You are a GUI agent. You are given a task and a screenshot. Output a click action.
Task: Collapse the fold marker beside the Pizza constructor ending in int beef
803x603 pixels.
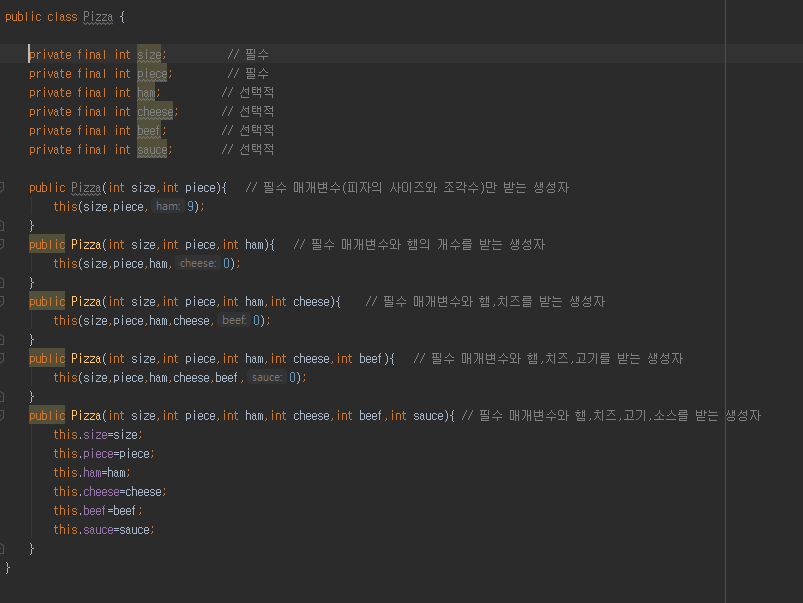(x=2, y=358)
